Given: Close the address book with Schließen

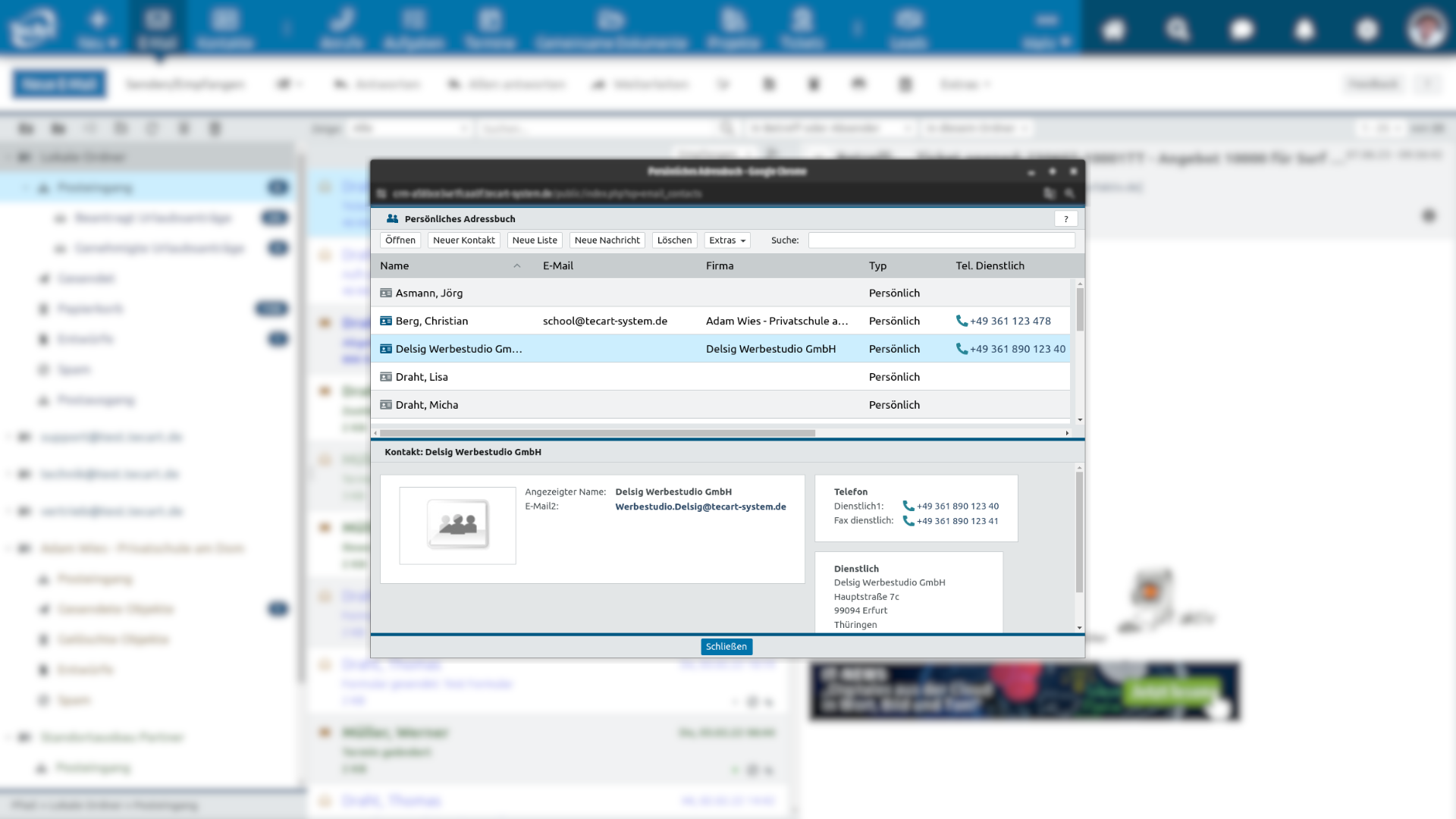Looking at the screenshot, I should [x=726, y=647].
